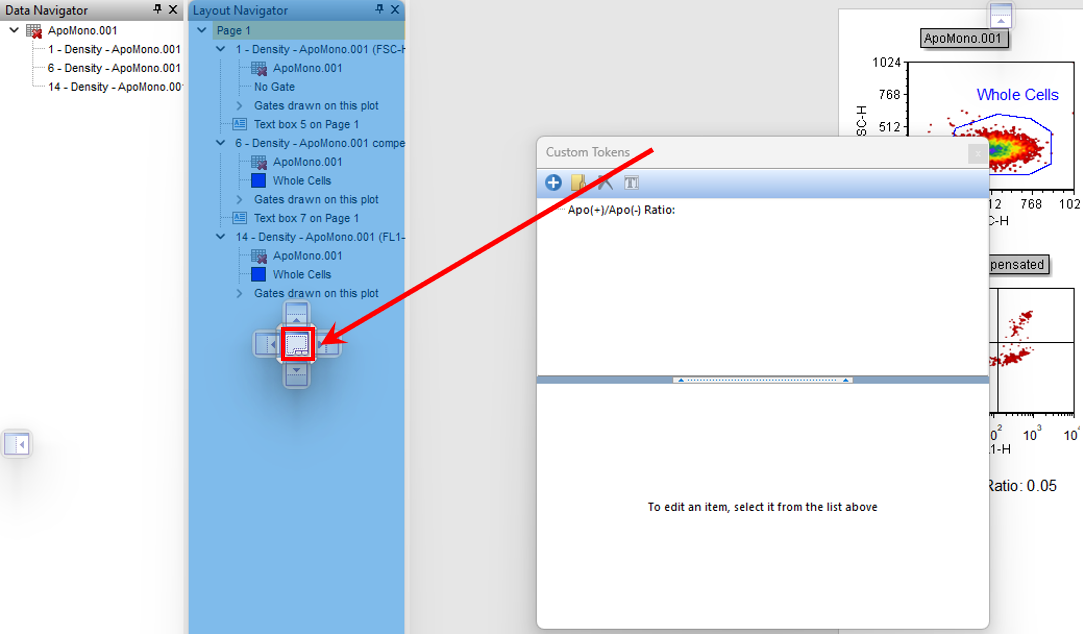Viewport: 1083px width, 634px height.
Task: Select Whole Cells gate under plot 14
Action: click(302, 275)
